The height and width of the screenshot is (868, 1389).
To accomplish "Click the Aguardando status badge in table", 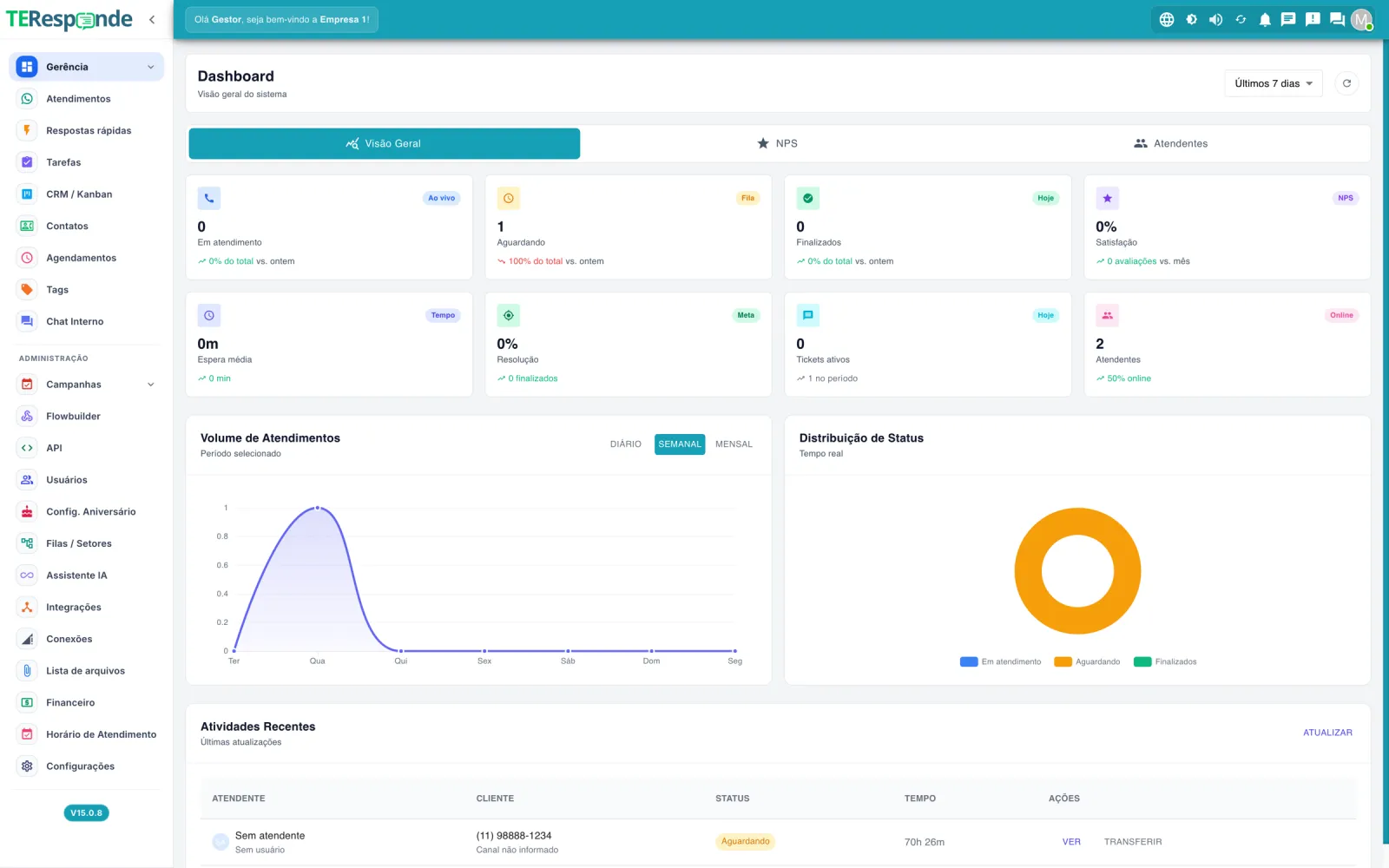I will tap(746, 841).
